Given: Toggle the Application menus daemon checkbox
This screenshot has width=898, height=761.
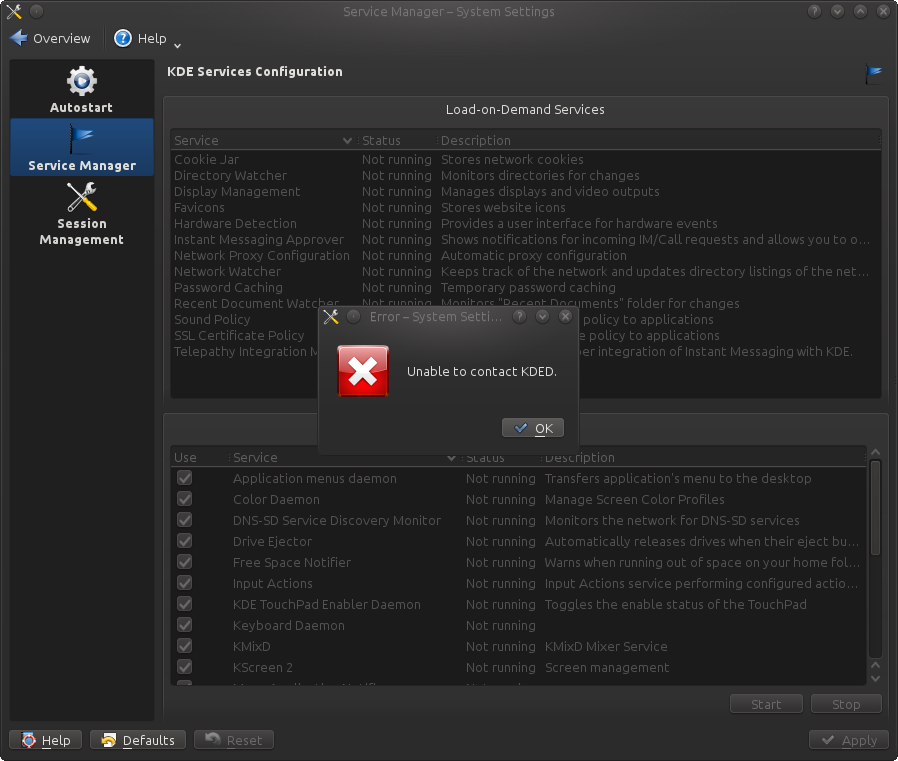Looking at the screenshot, I should (184, 478).
